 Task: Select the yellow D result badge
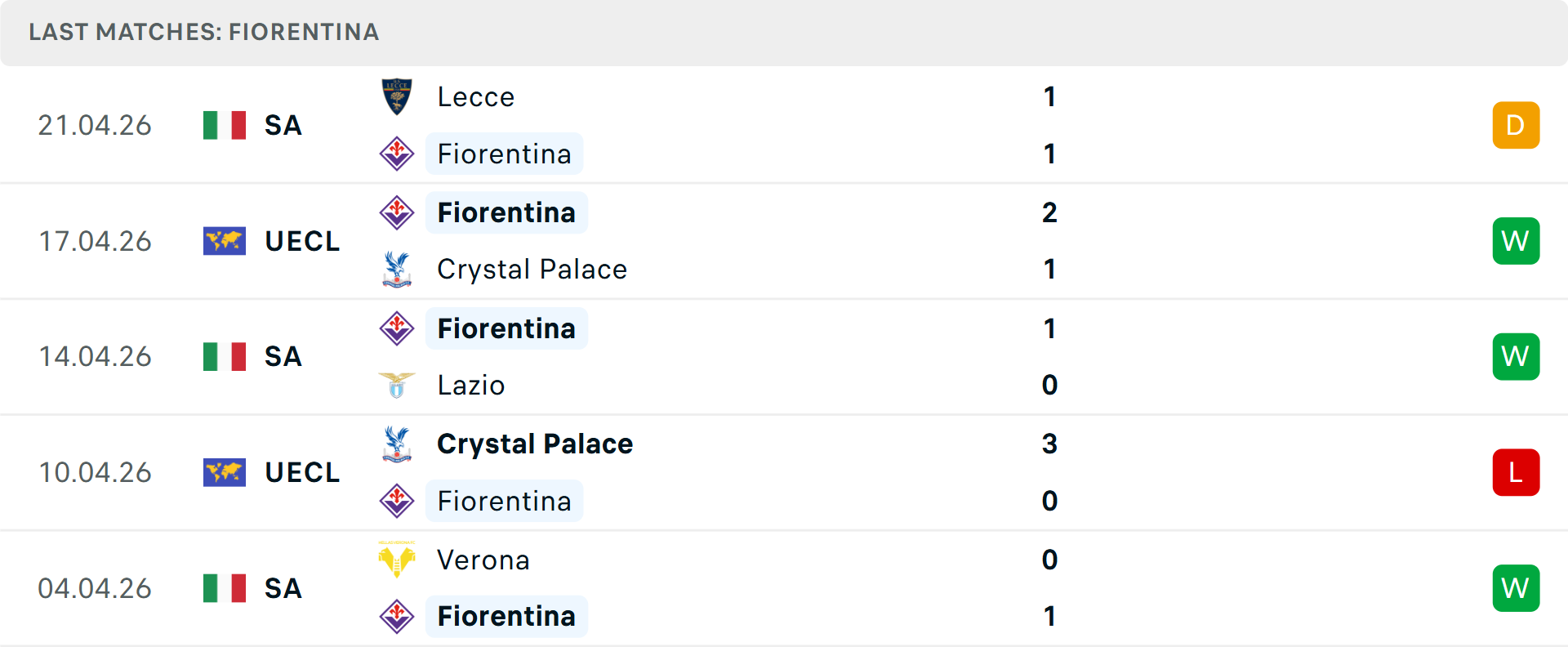point(1516,125)
